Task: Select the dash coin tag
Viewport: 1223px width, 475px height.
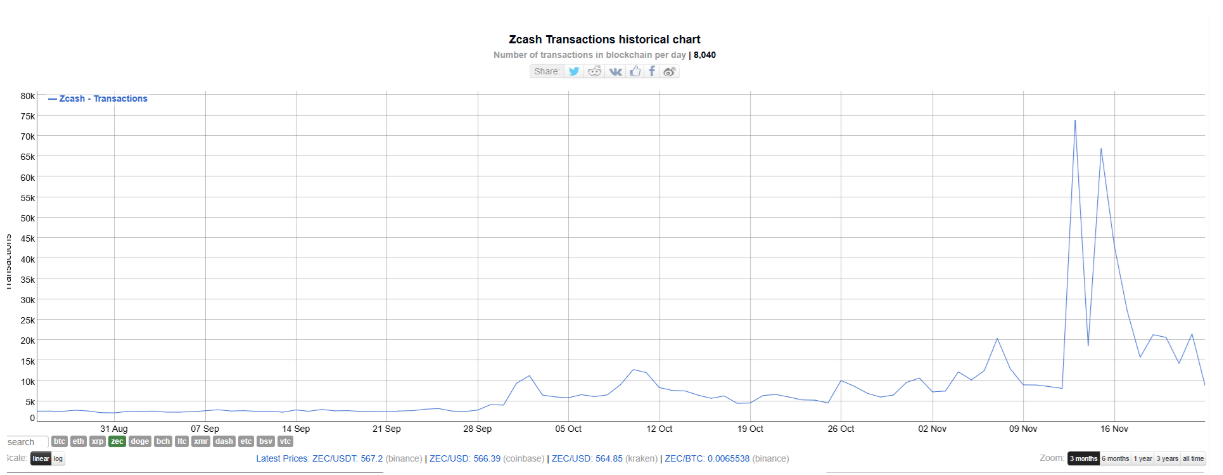Action: click(224, 441)
